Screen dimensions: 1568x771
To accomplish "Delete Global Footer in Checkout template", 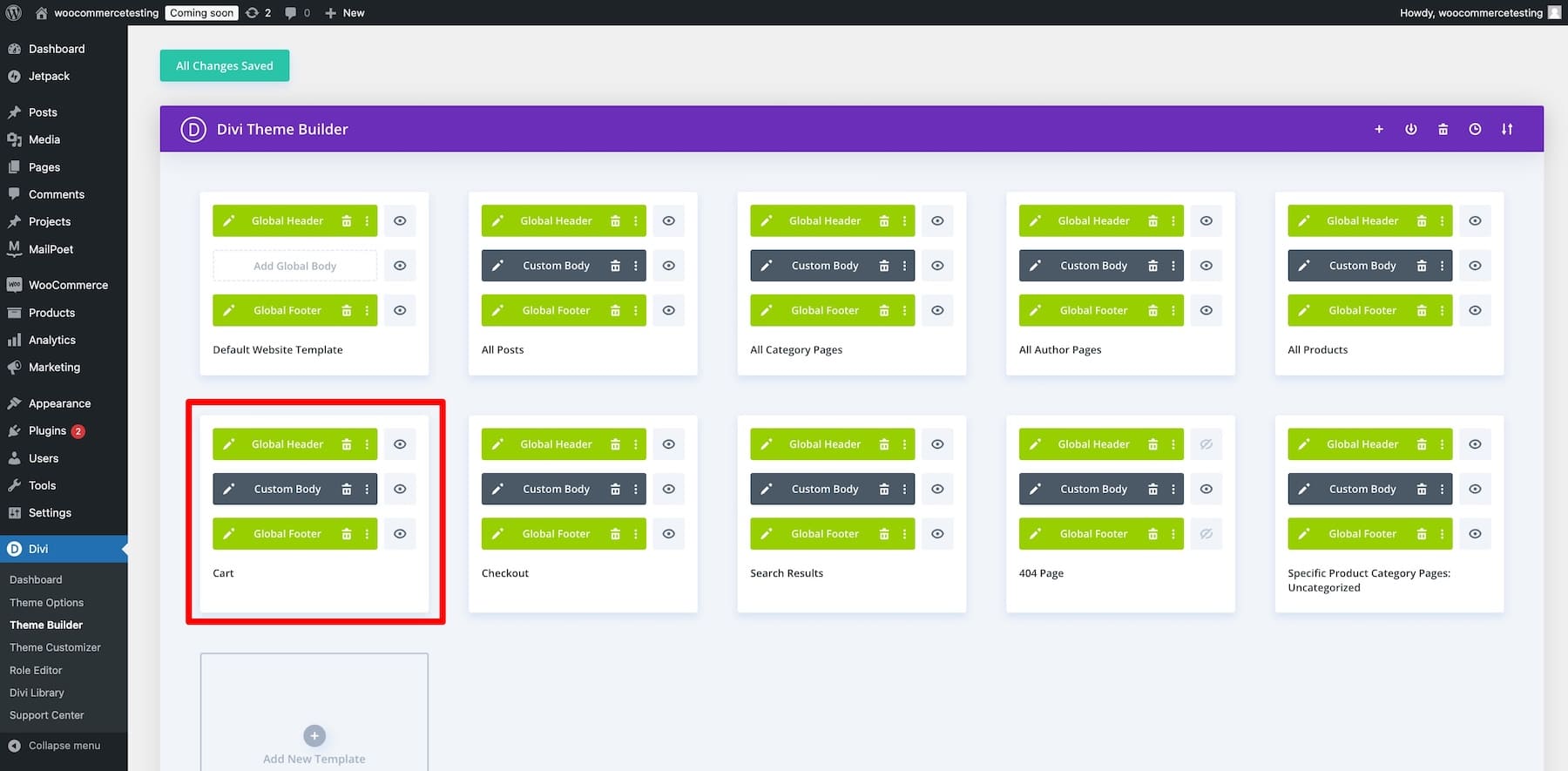I will coord(615,534).
